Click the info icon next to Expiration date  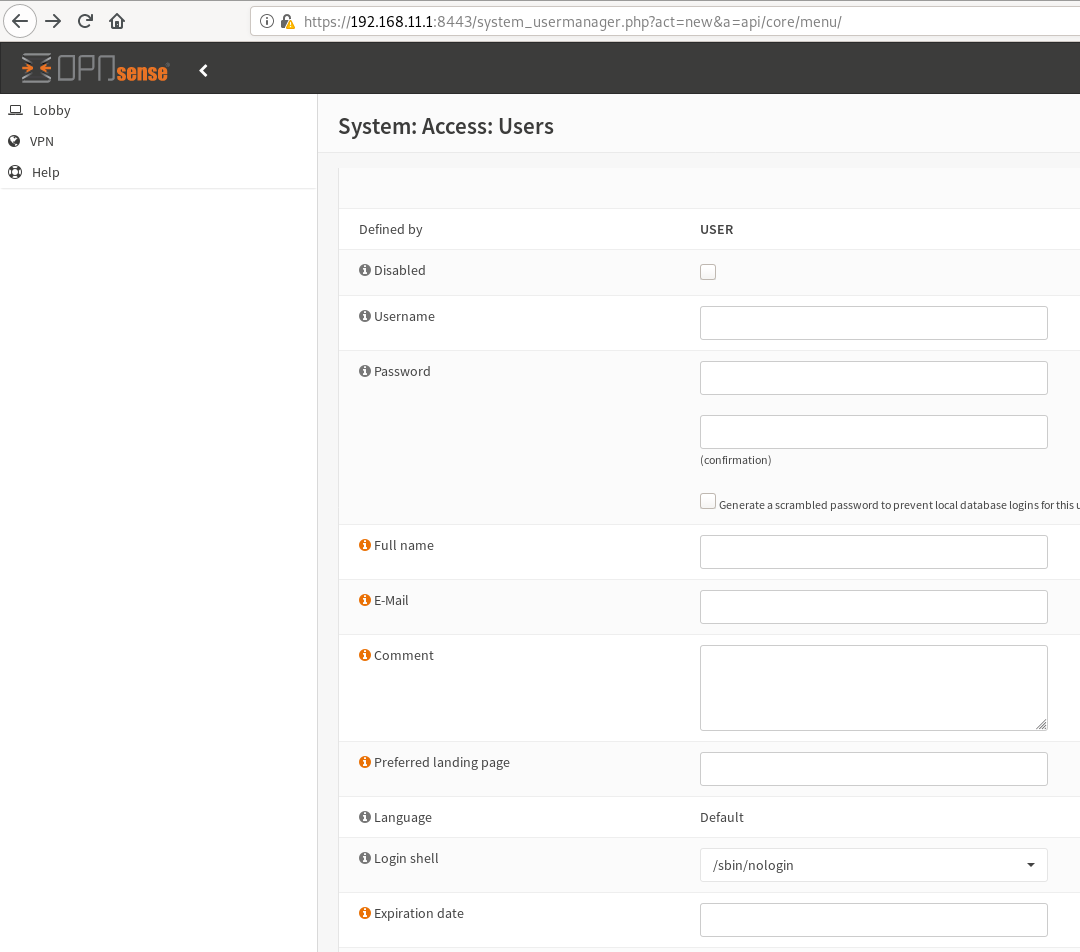(365, 914)
